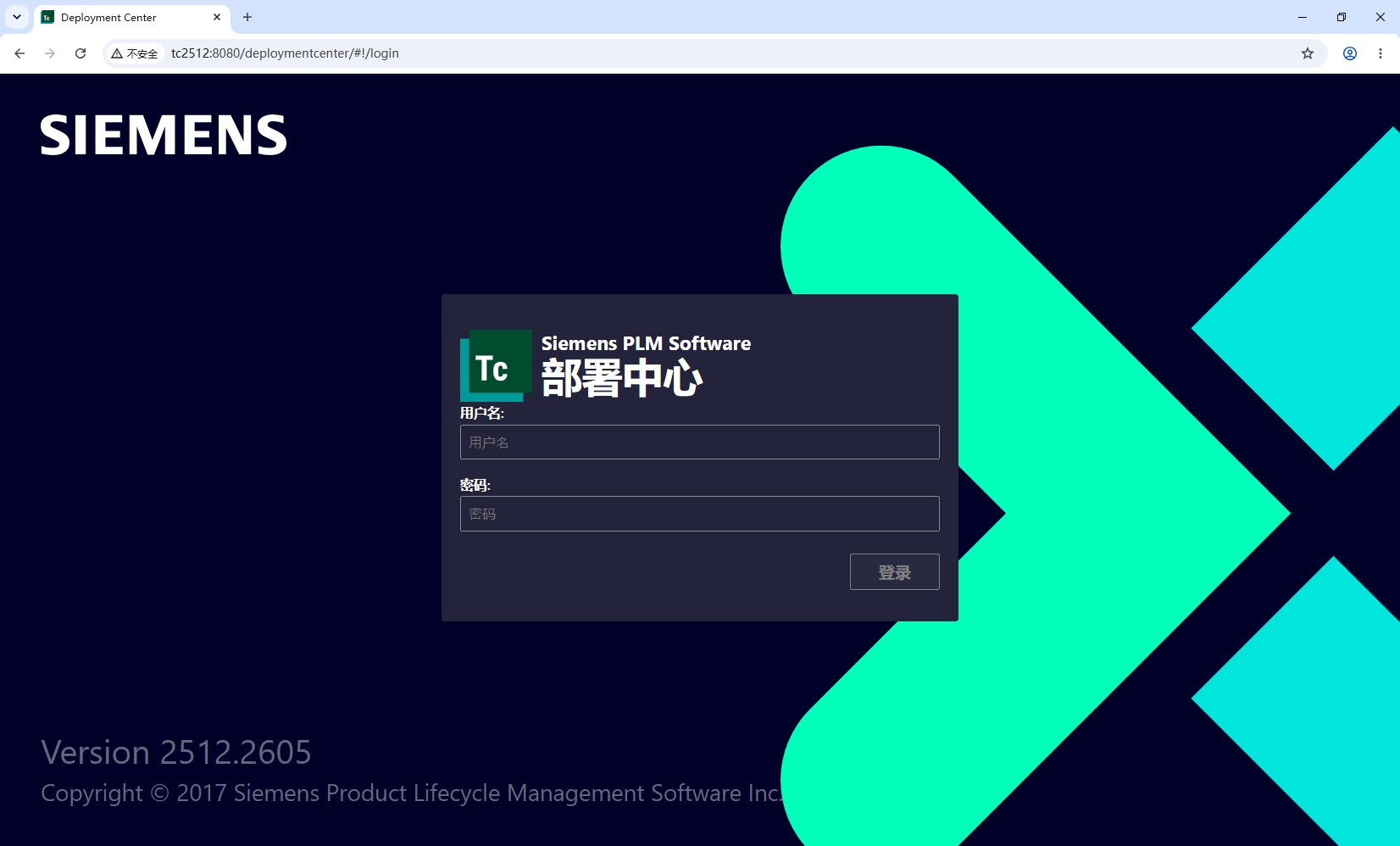This screenshot has height=846, width=1400.
Task: Click the Siemens copyright notice text
Action: tap(410, 793)
